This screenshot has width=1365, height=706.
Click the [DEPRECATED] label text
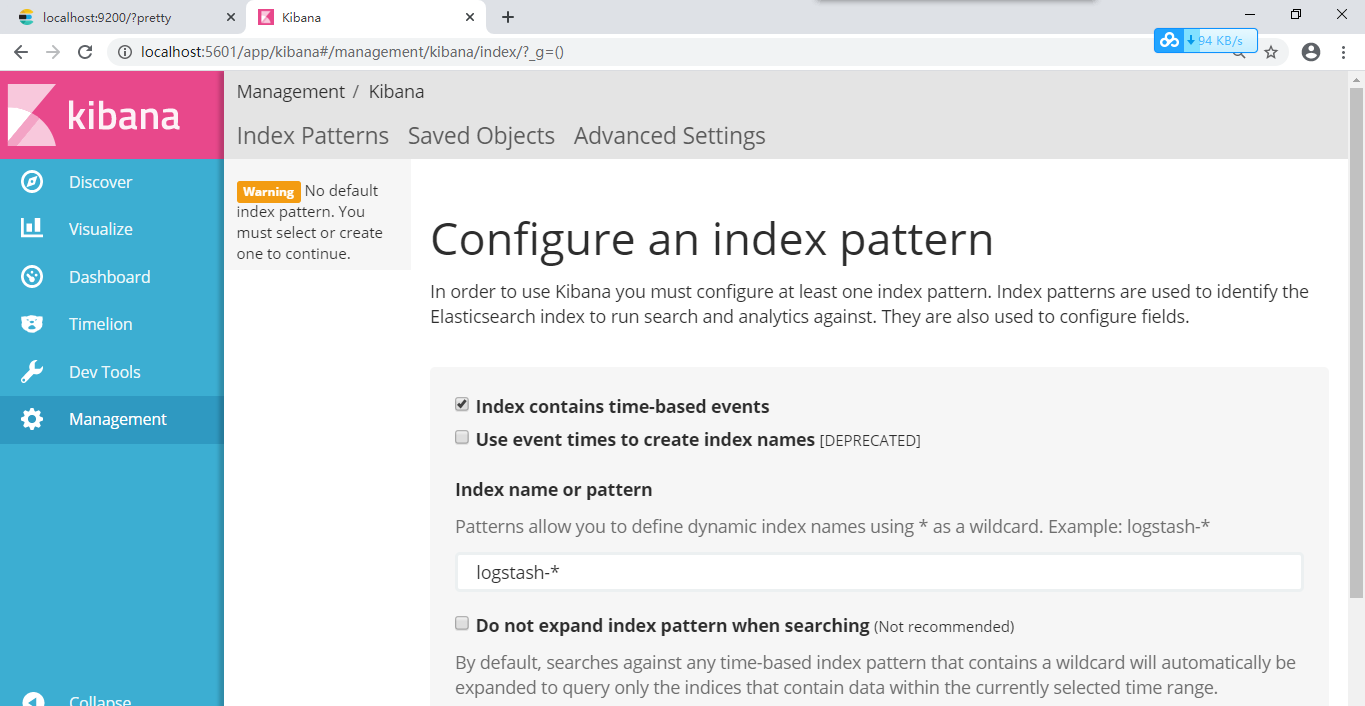coord(870,440)
